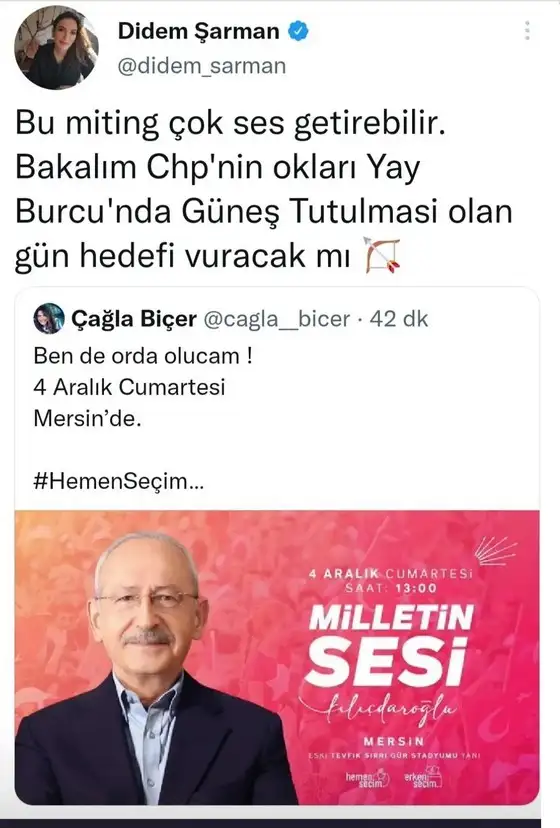Click the main tweet text about miting
This screenshot has height=828, width=560.
[x=264, y=190]
